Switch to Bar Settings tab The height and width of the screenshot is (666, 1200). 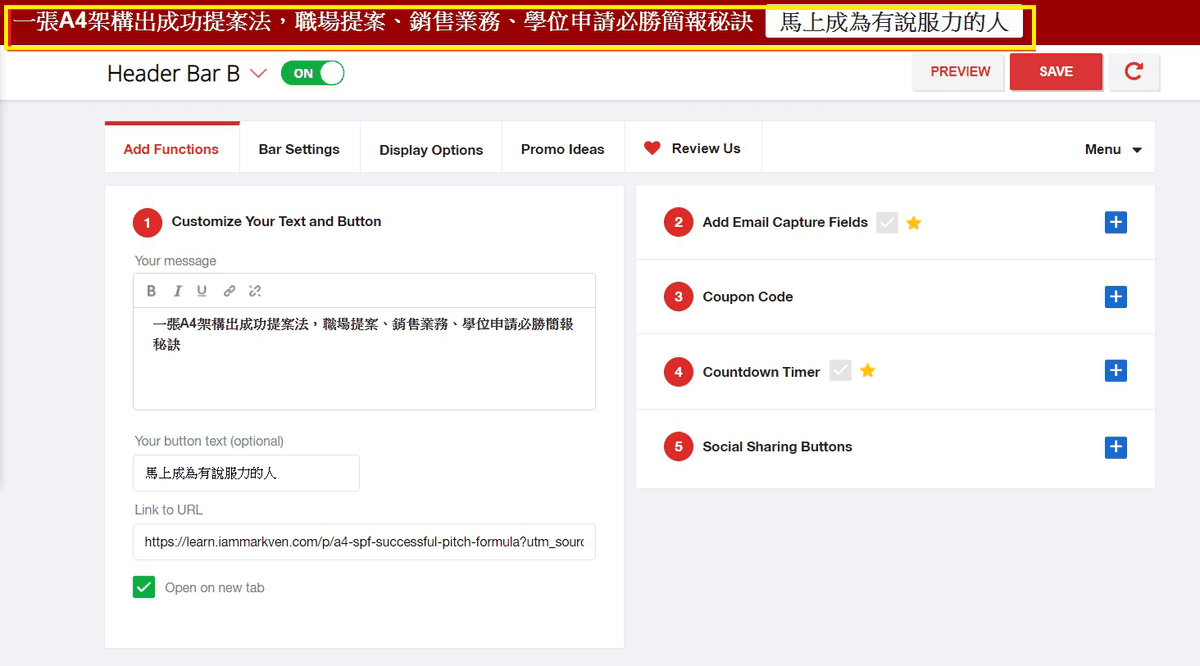(299, 149)
